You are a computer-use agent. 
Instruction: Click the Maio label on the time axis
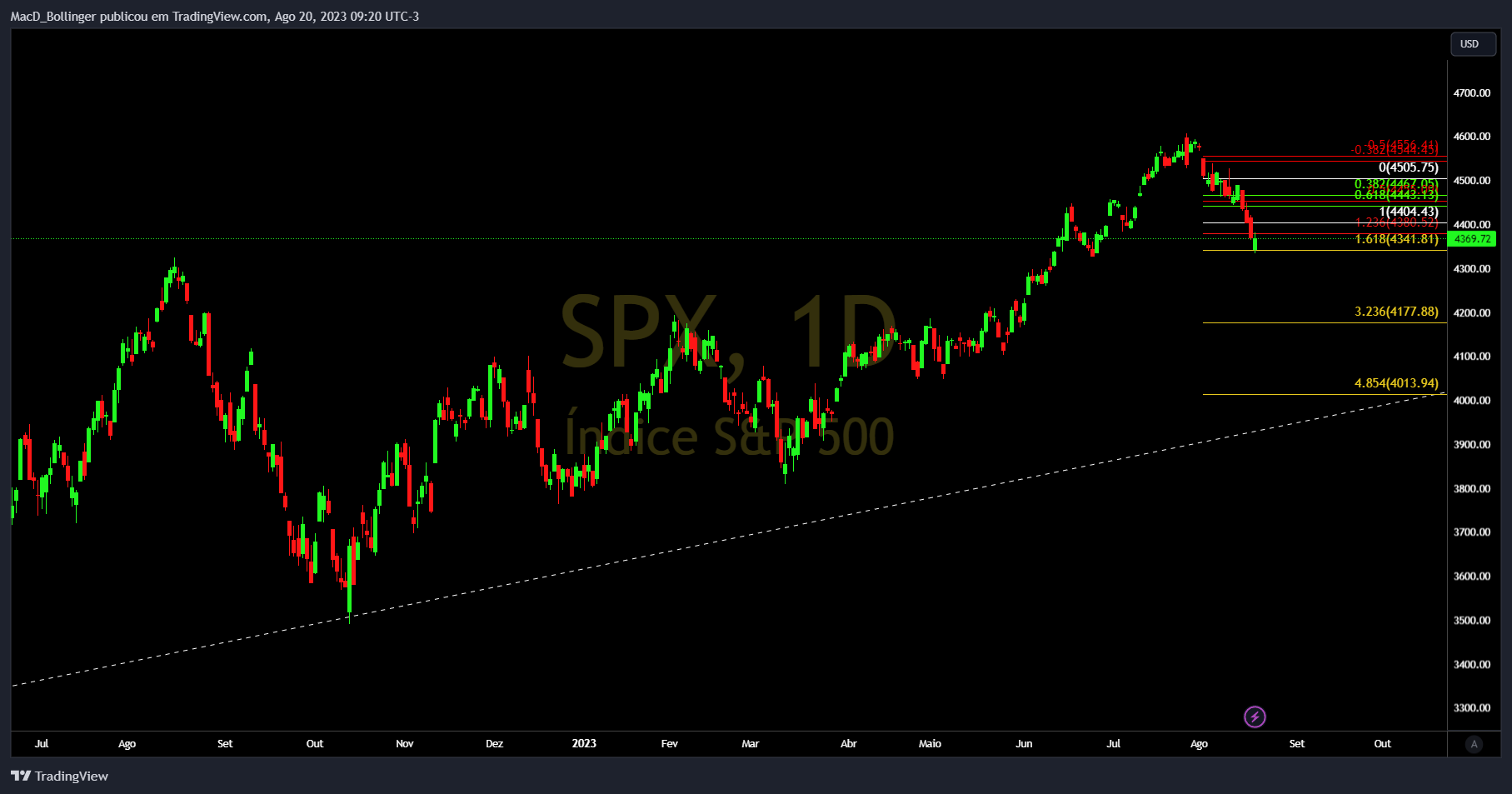(x=930, y=744)
